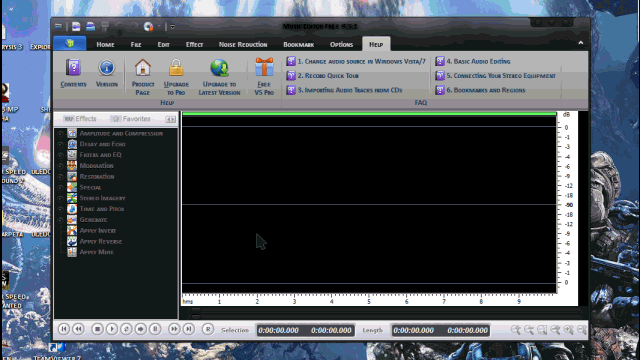Click the Selection start time field
The image size is (640, 360).
(x=278, y=330)
